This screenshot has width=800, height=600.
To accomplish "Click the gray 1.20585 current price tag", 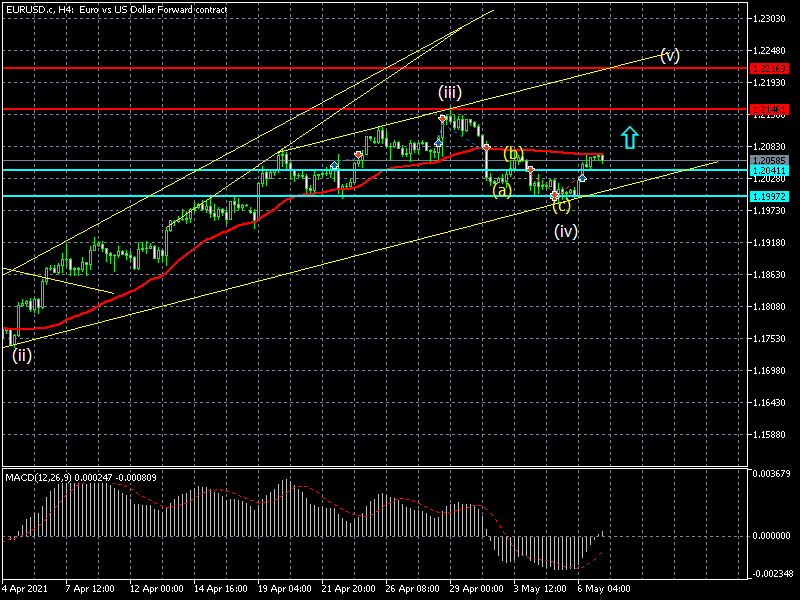I will (769, 161).
